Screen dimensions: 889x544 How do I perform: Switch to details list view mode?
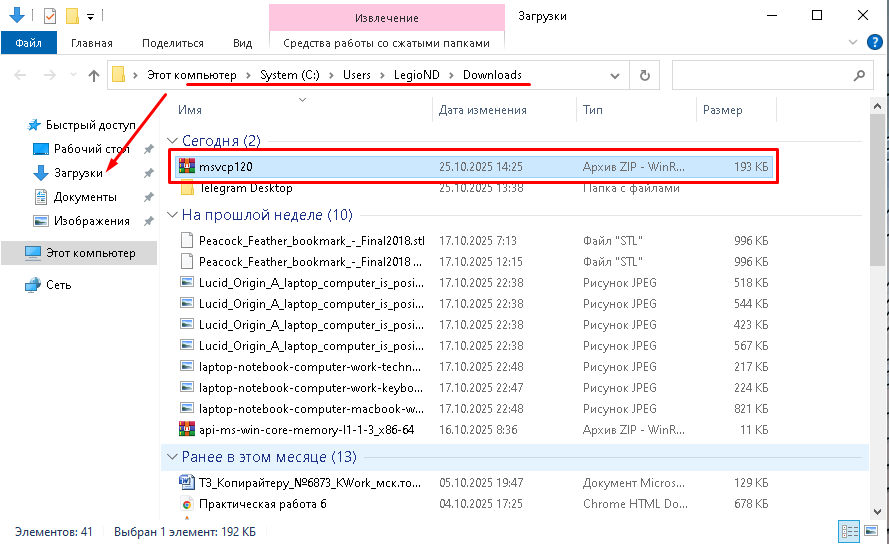point(848,532)
